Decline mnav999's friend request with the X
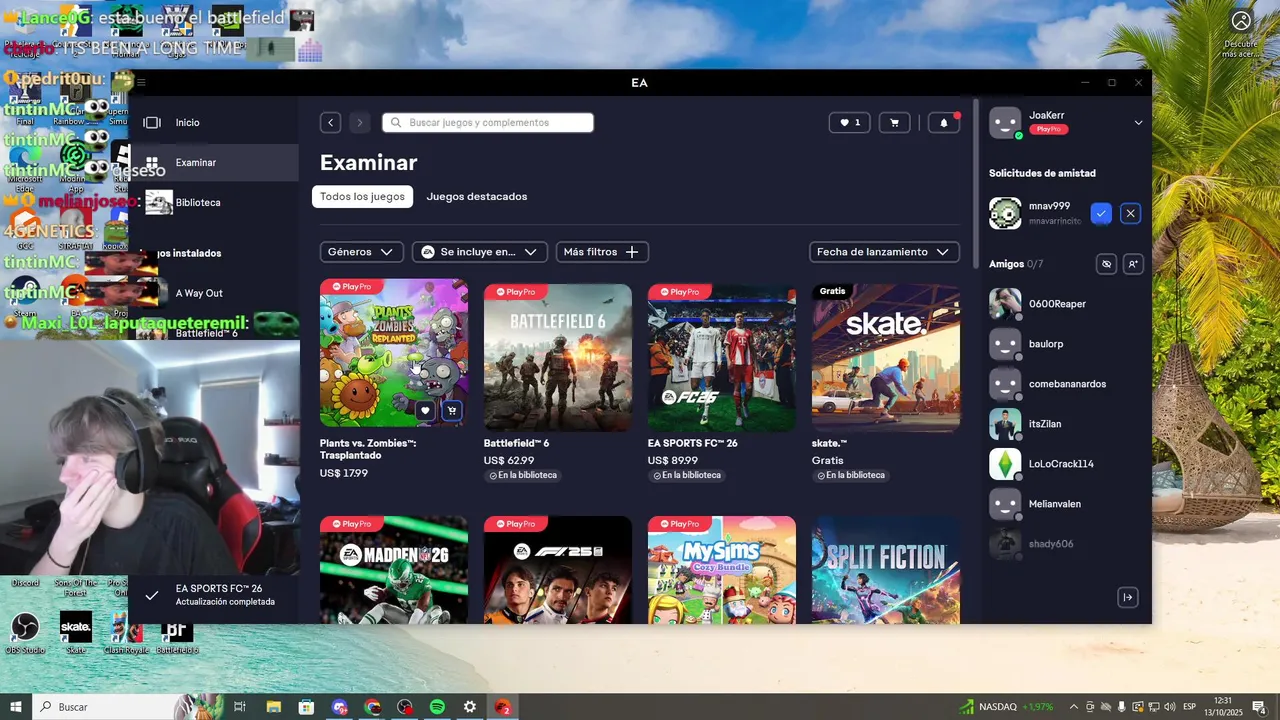 1130,213
